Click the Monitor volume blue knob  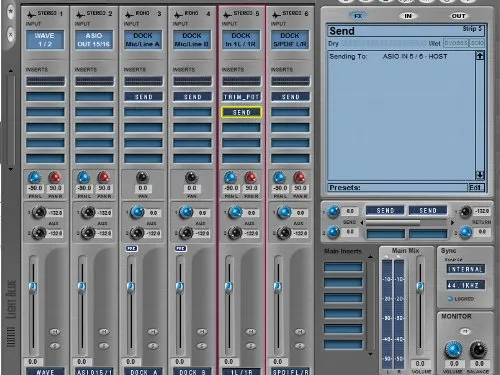(x=453, y=350)
